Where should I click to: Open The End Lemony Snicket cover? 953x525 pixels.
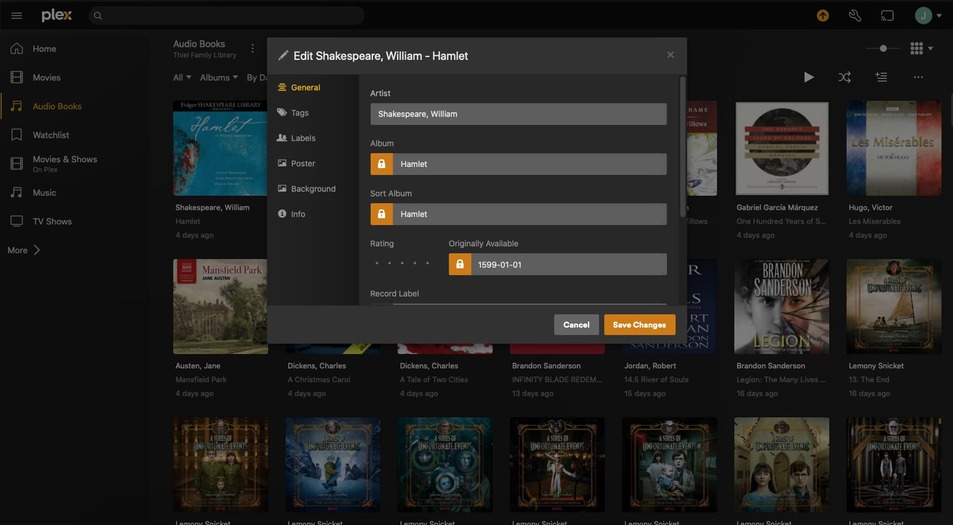[893, 306]
